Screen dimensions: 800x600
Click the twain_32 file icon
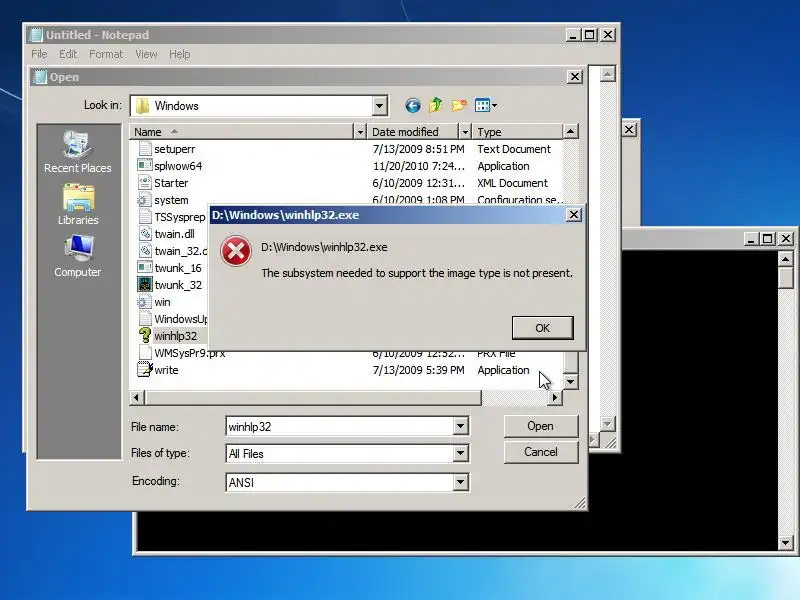(145, 251)
